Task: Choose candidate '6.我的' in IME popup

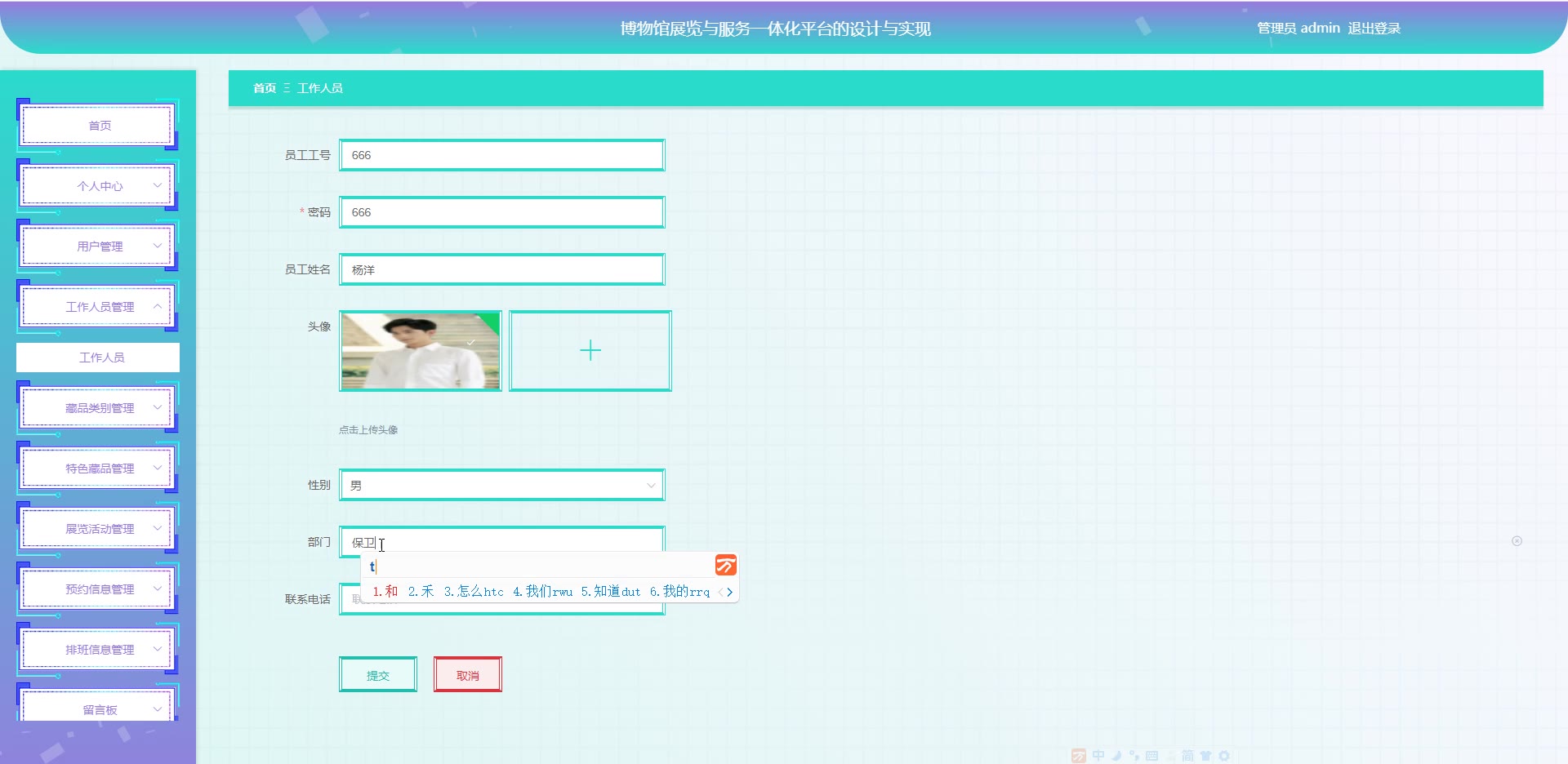Action: (x=680, y=592)
